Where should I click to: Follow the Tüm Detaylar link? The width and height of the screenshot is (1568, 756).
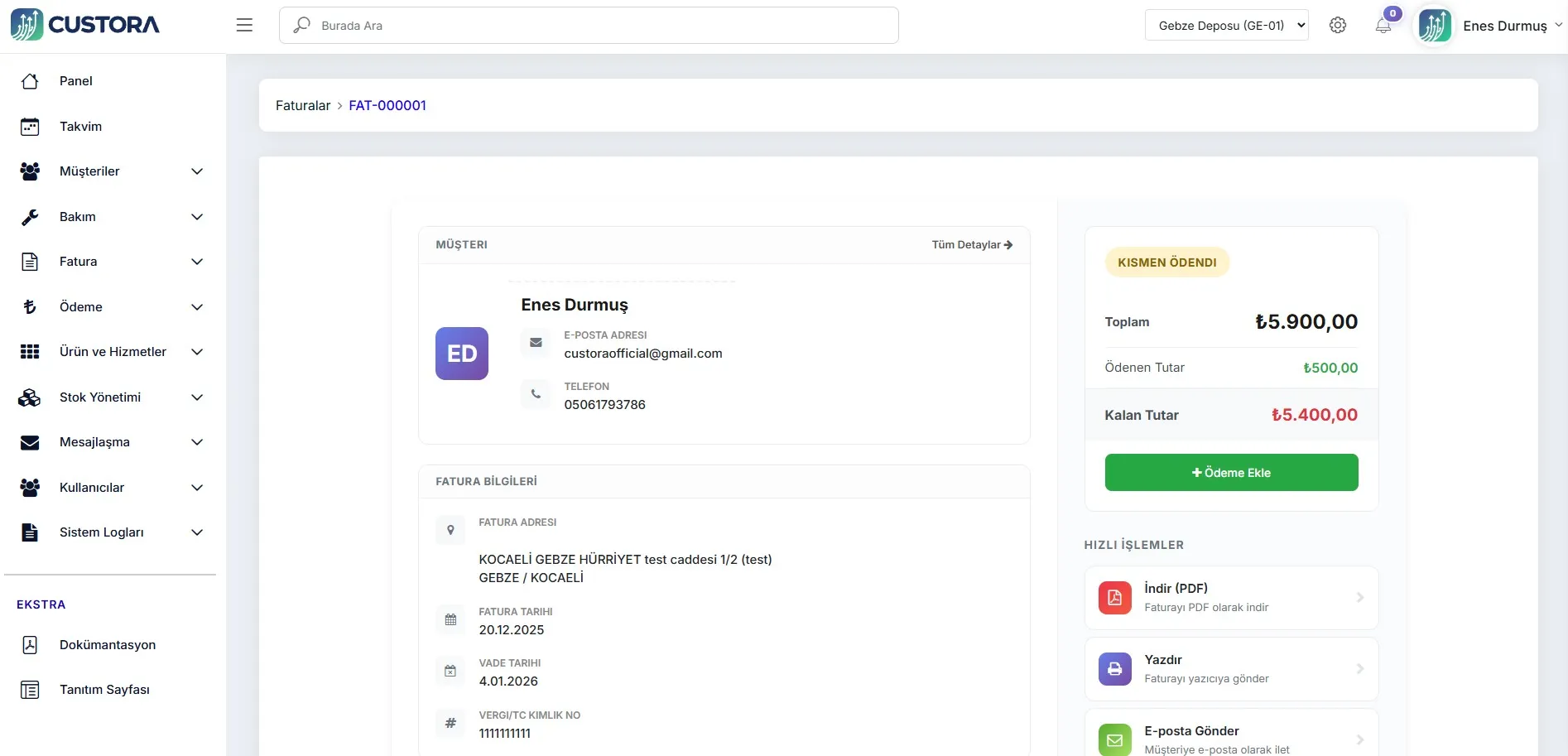(x=971, y=245)
